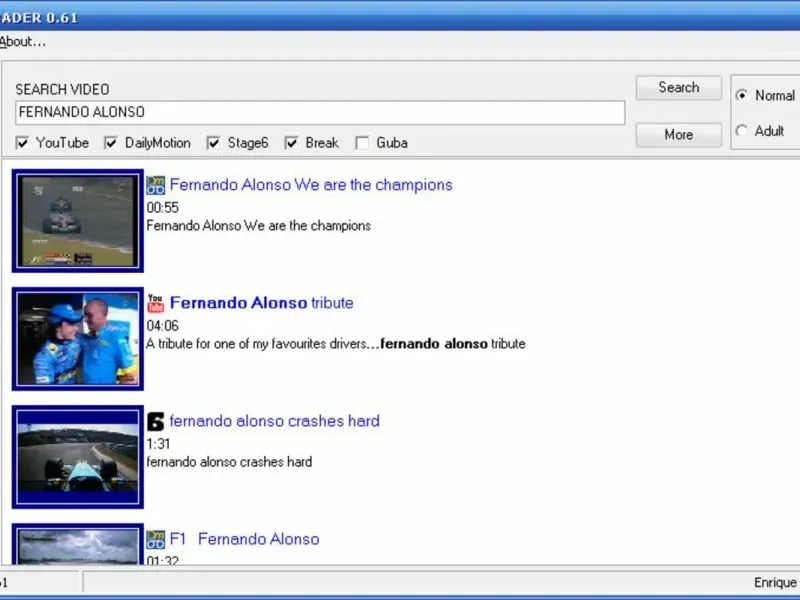Select the Adult radio button
The image size is (800, 600).
[x=741, y=131]
